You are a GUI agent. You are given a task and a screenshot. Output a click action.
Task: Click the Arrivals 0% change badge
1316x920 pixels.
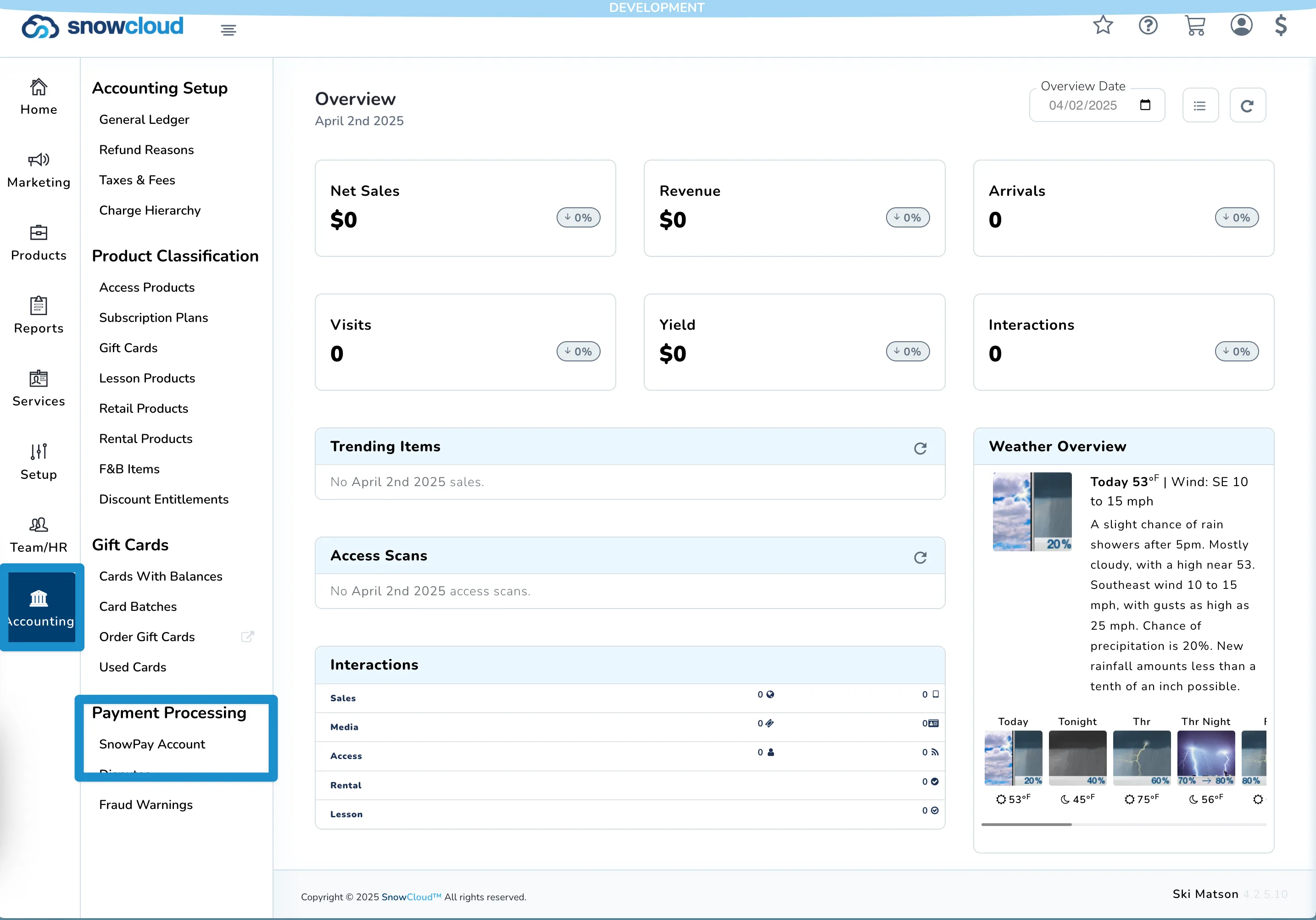[x=1236, y=218]
